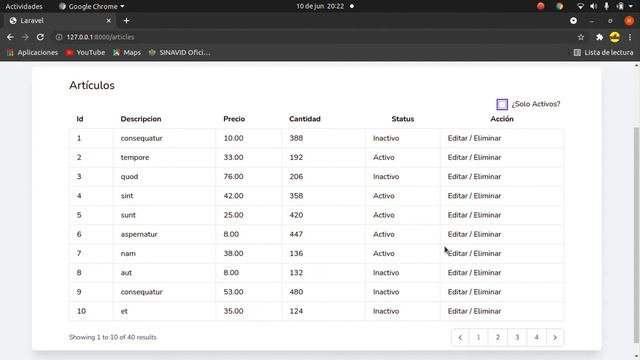Click the Artículos heading
The image size is (640, 360).
(92, 85)
